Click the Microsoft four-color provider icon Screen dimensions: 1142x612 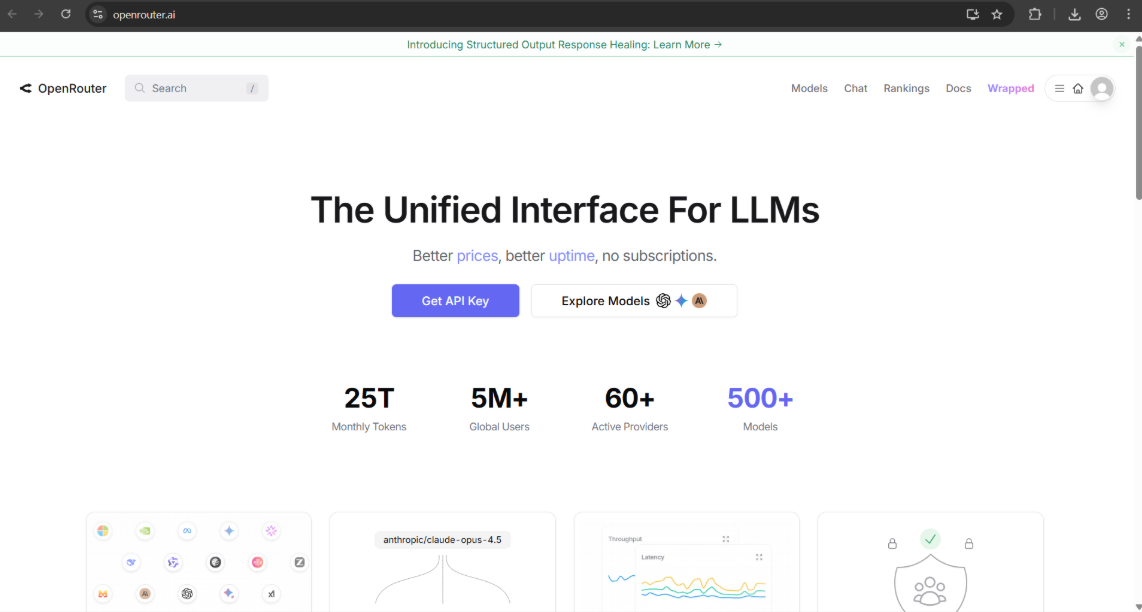(x=103, y=531)
